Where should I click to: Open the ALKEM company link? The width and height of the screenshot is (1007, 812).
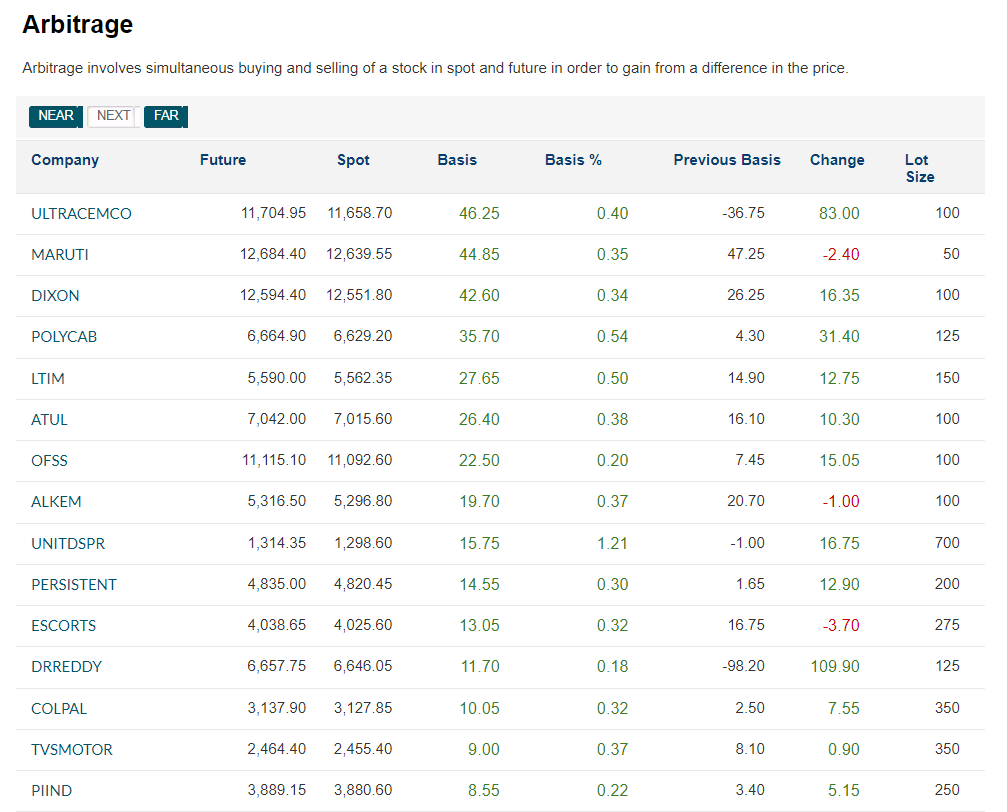[57, 502]
